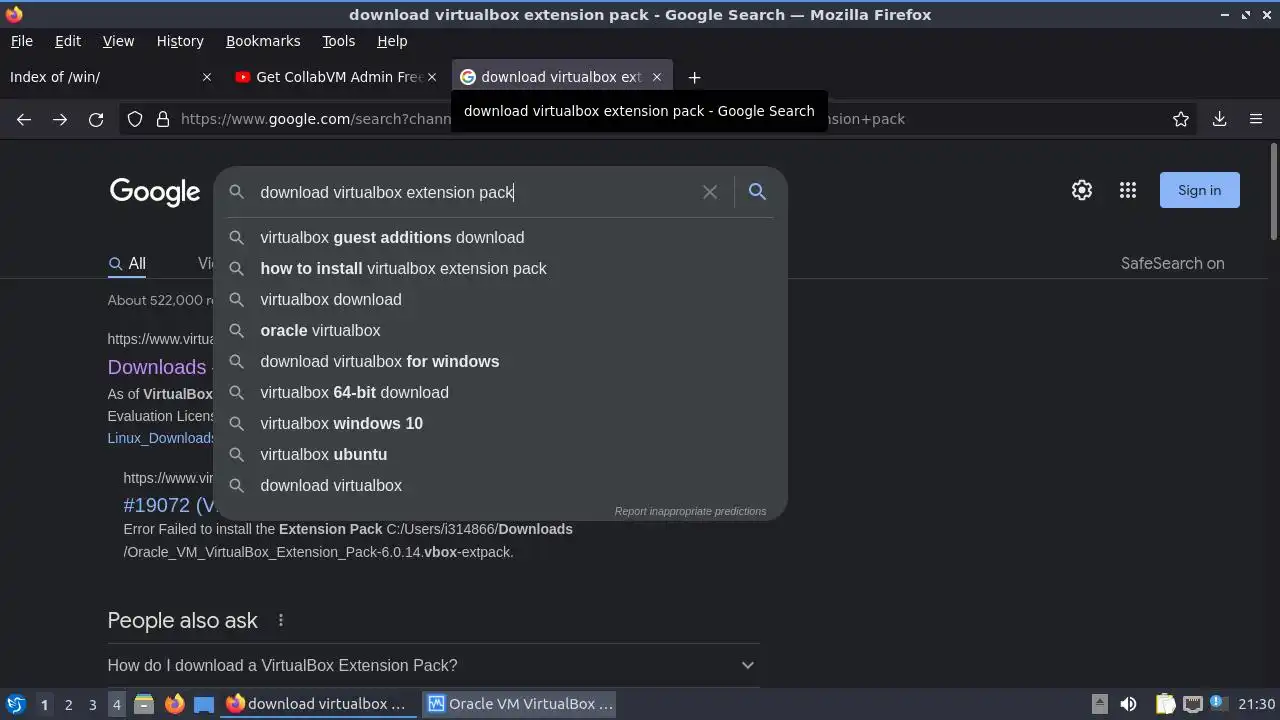1280x720 pixels.
Task: Open the View menu
Action: click(x=118, y=41)
